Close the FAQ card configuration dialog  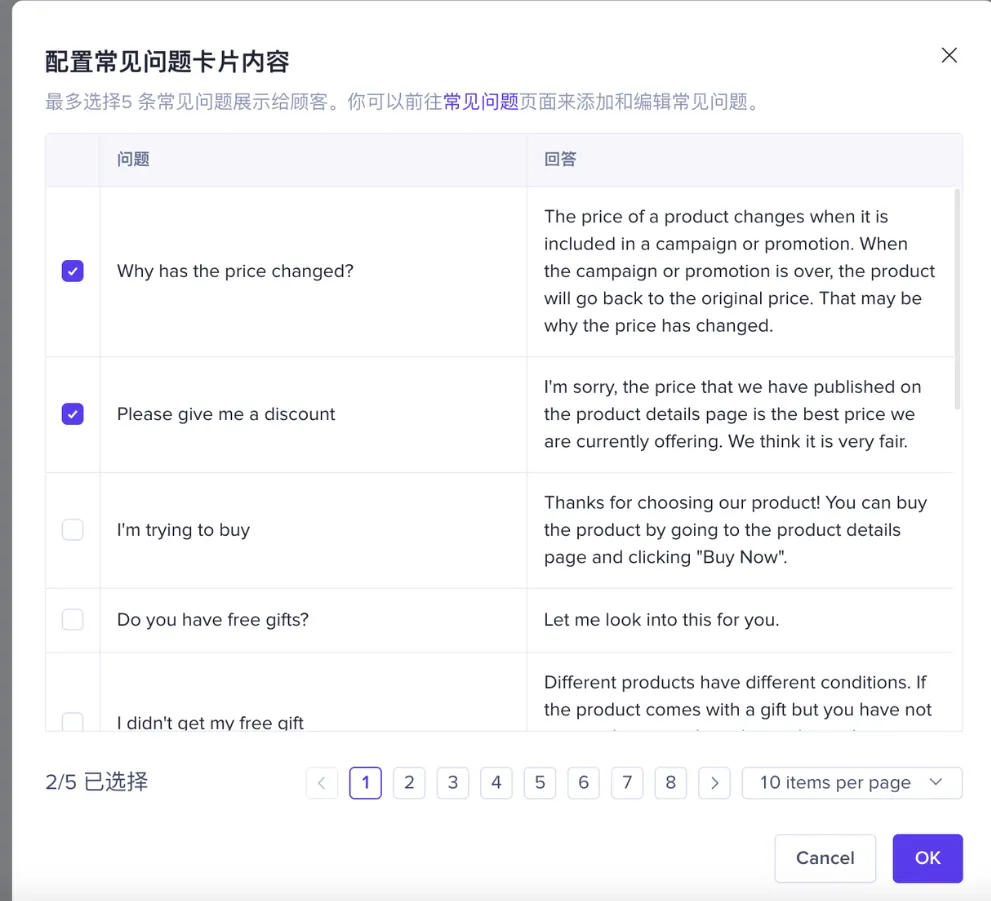click(x=949, y=56)
